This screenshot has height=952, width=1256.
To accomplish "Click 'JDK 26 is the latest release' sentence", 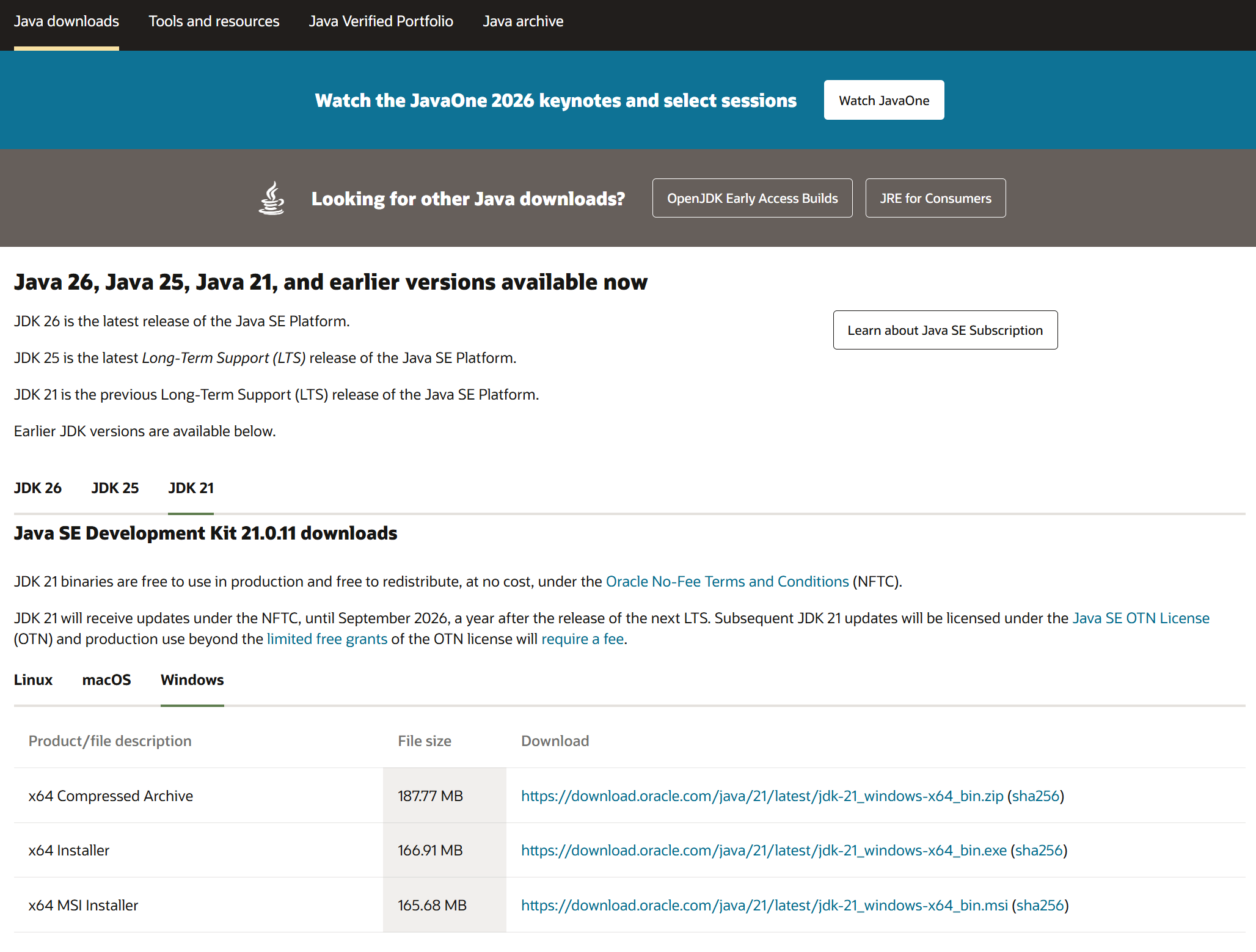I will tap(182, 321).
